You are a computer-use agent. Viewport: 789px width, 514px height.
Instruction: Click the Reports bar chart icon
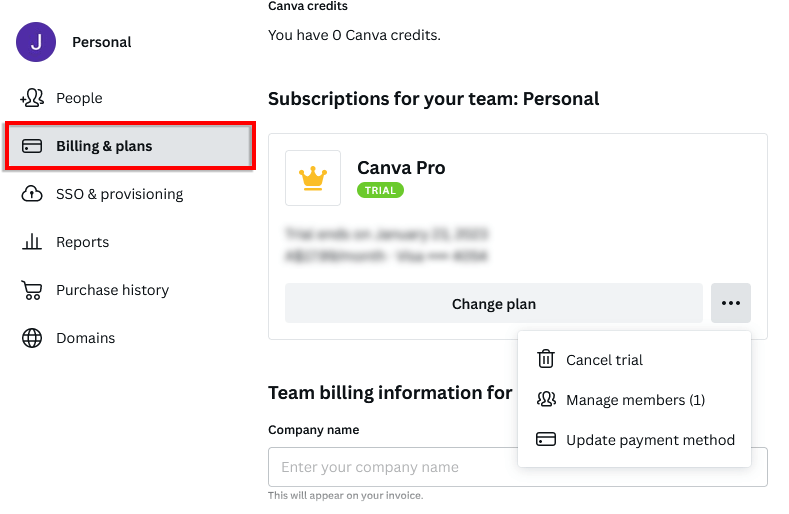(x=32, y=242)
